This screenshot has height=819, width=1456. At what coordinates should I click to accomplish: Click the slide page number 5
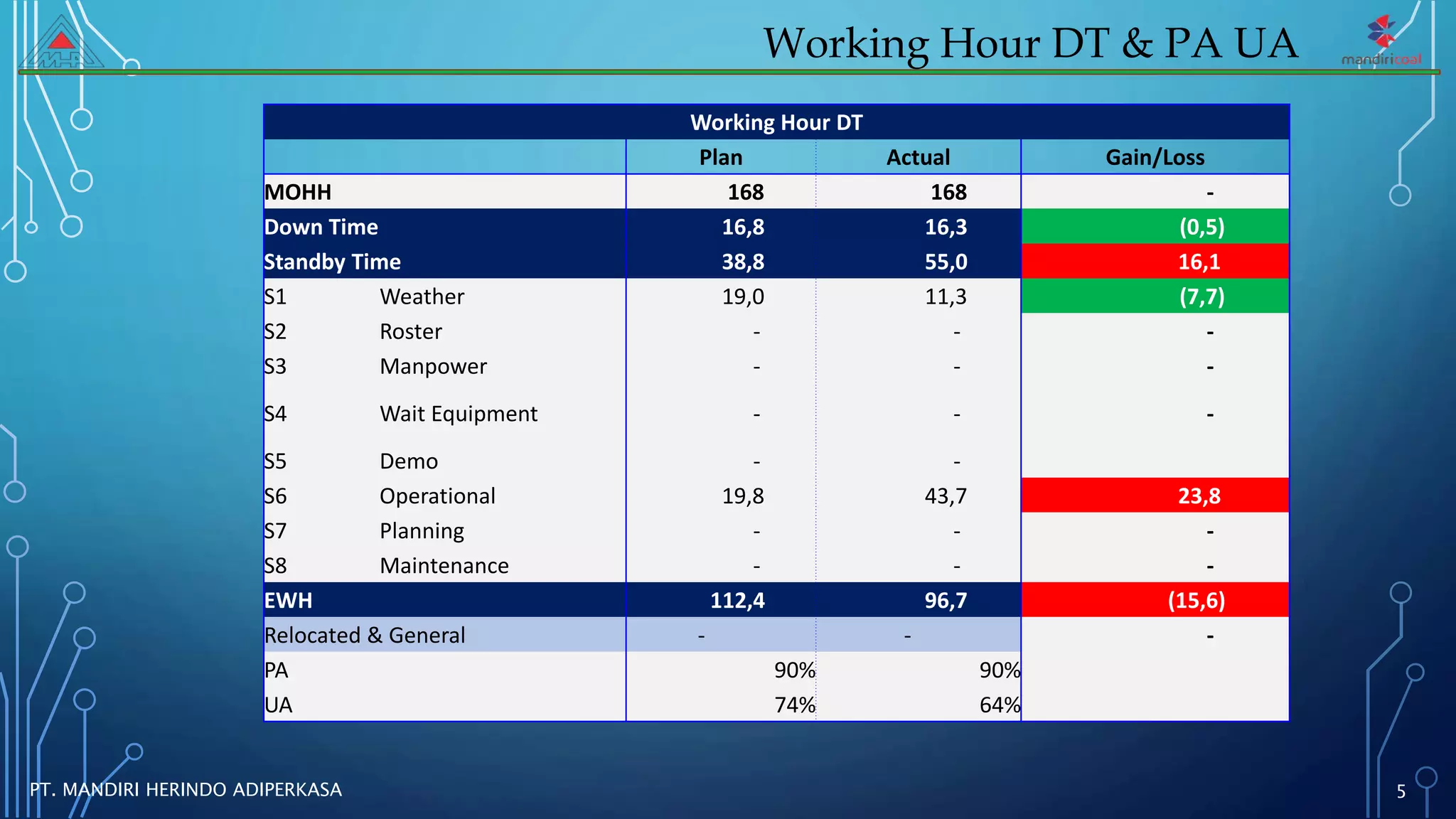(x=1401, y=791)
